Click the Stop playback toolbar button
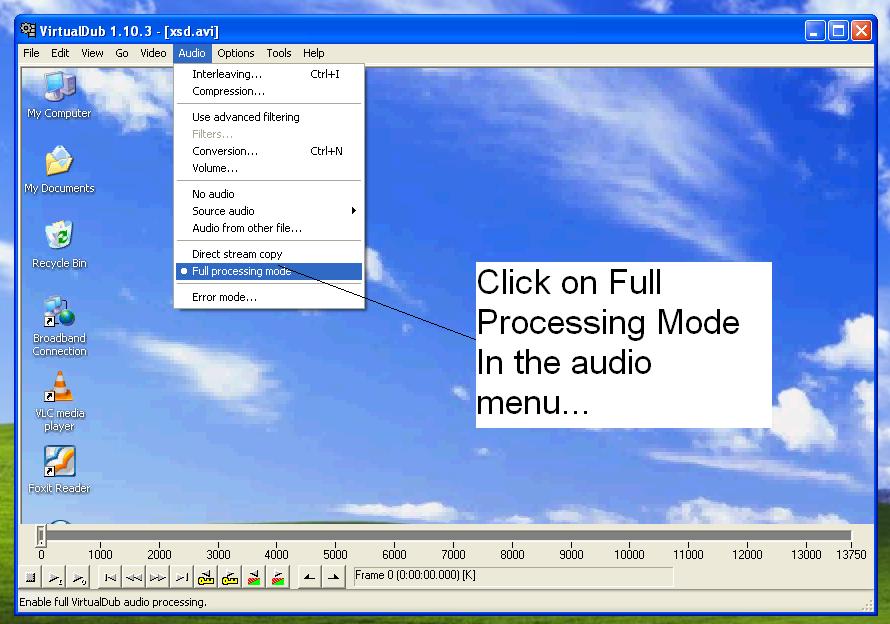 pos(31,577)
